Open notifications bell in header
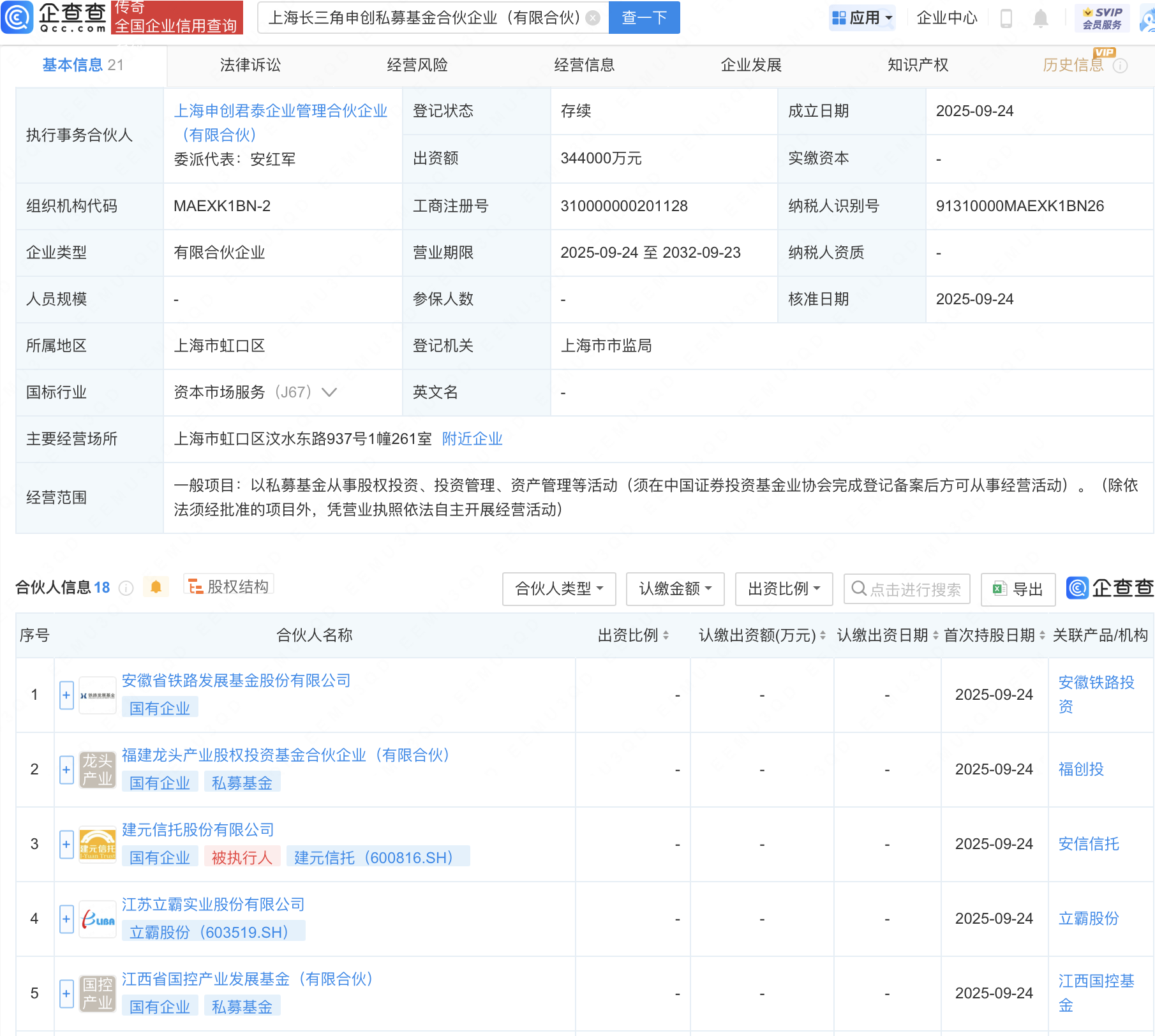This screenshot has width=1155, height=1036. click(1041, 18)
